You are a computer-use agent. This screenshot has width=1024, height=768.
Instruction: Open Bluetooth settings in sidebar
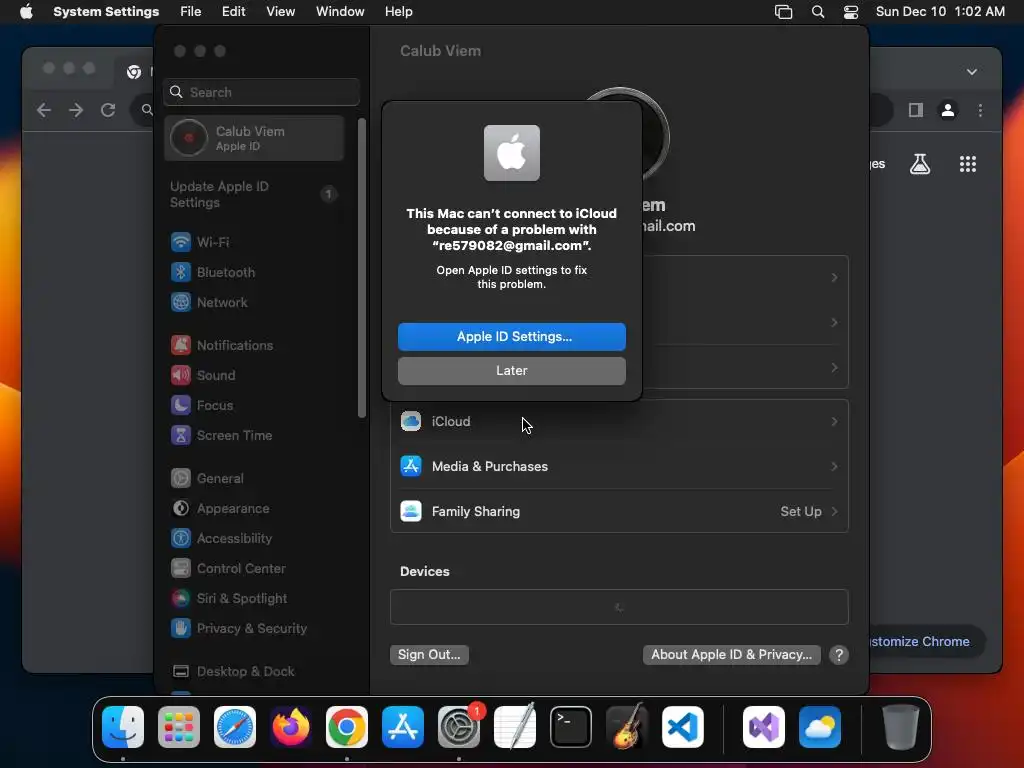point(254,272)
